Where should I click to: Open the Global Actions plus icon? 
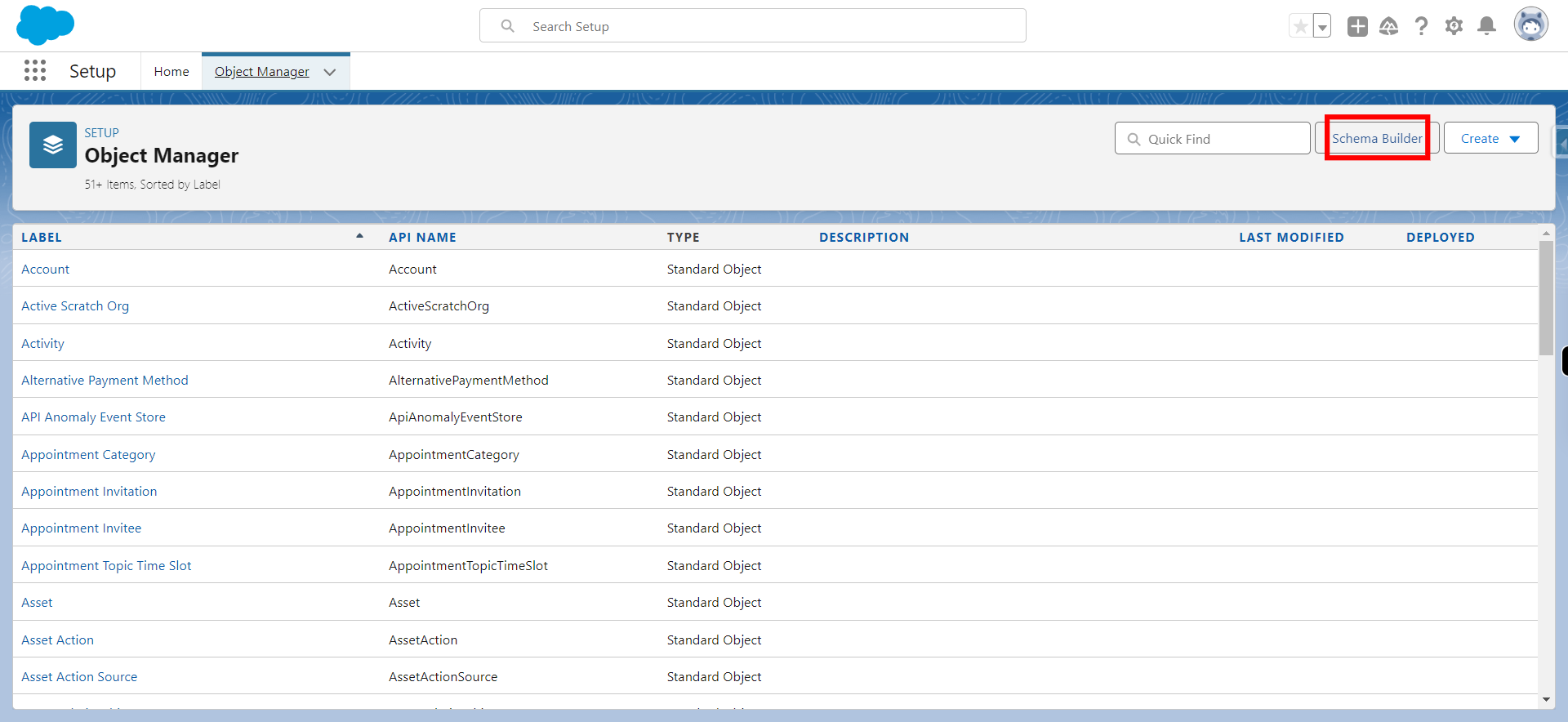[x=1357, y=26]
